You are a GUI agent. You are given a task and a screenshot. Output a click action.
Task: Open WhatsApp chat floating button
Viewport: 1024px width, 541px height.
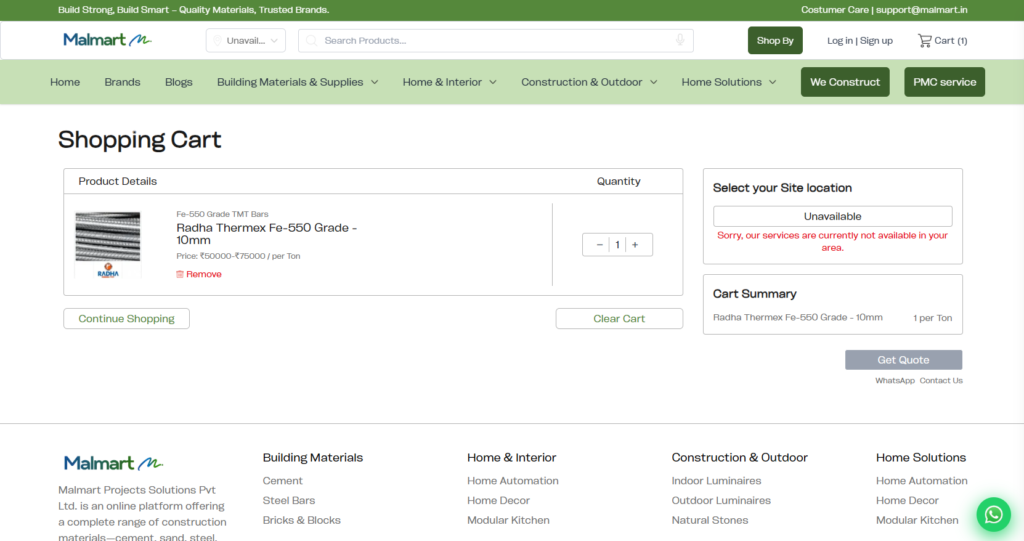(993, 514)
